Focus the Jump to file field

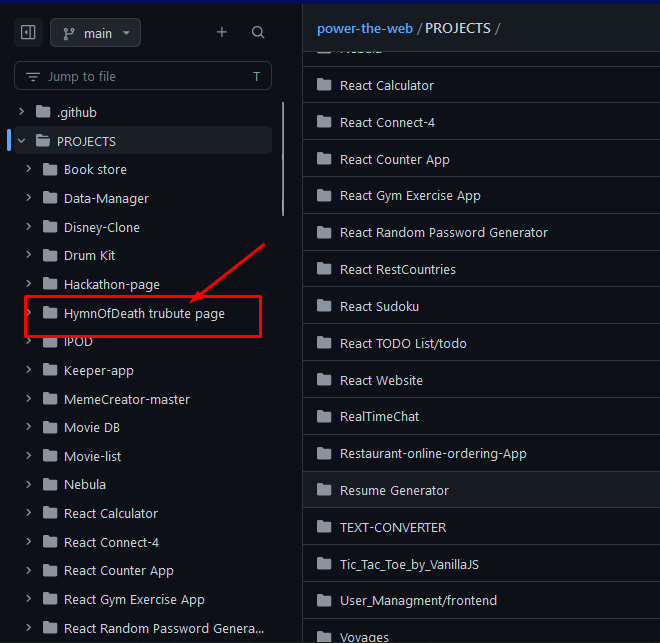(x=143, y=76)
